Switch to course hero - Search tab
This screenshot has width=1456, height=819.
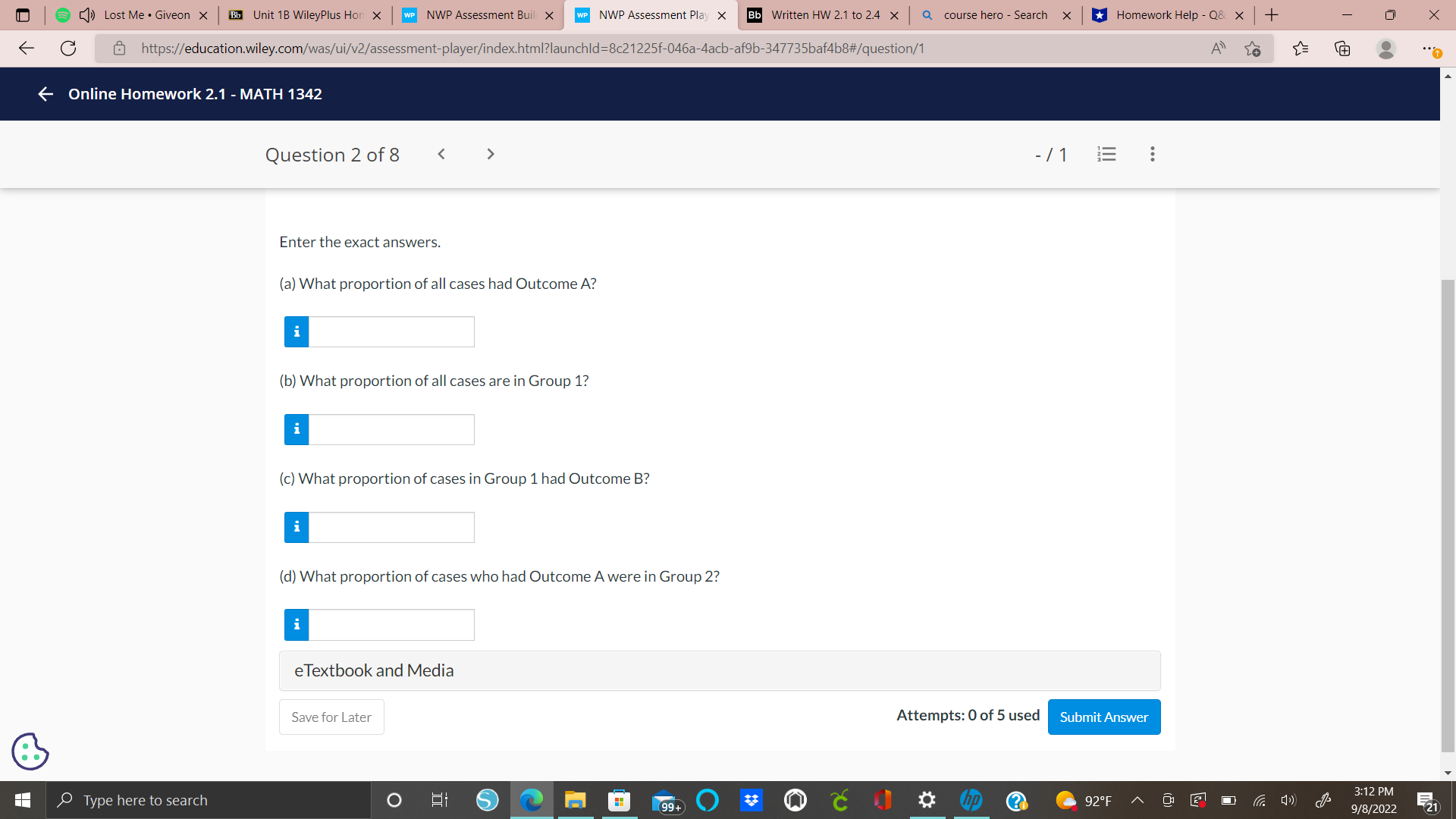(x=994, y=15)
